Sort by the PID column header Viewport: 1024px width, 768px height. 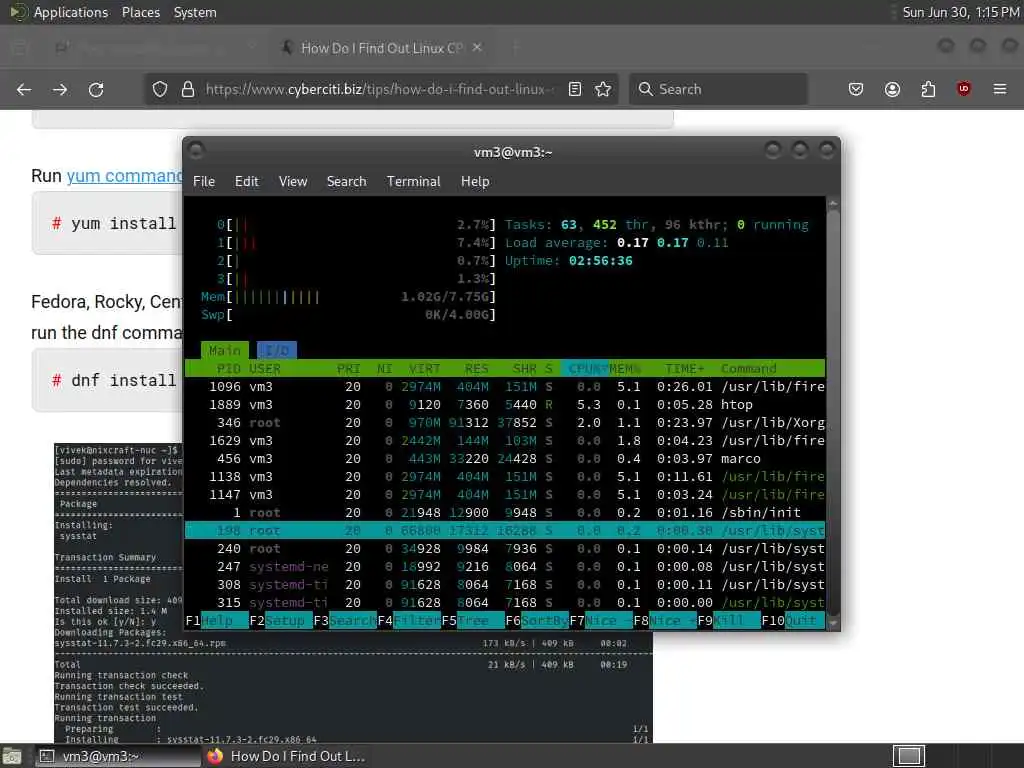click(x=229, y=368)
